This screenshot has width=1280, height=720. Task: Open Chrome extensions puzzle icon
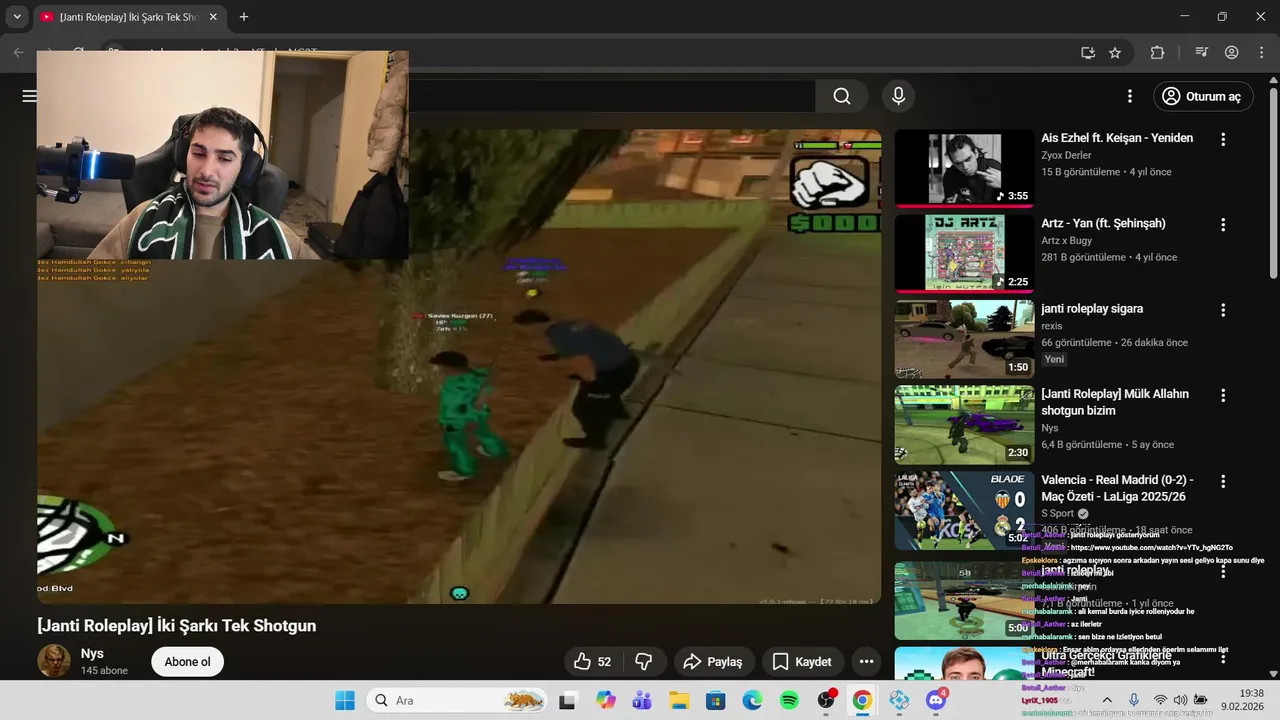[1158, 52]
